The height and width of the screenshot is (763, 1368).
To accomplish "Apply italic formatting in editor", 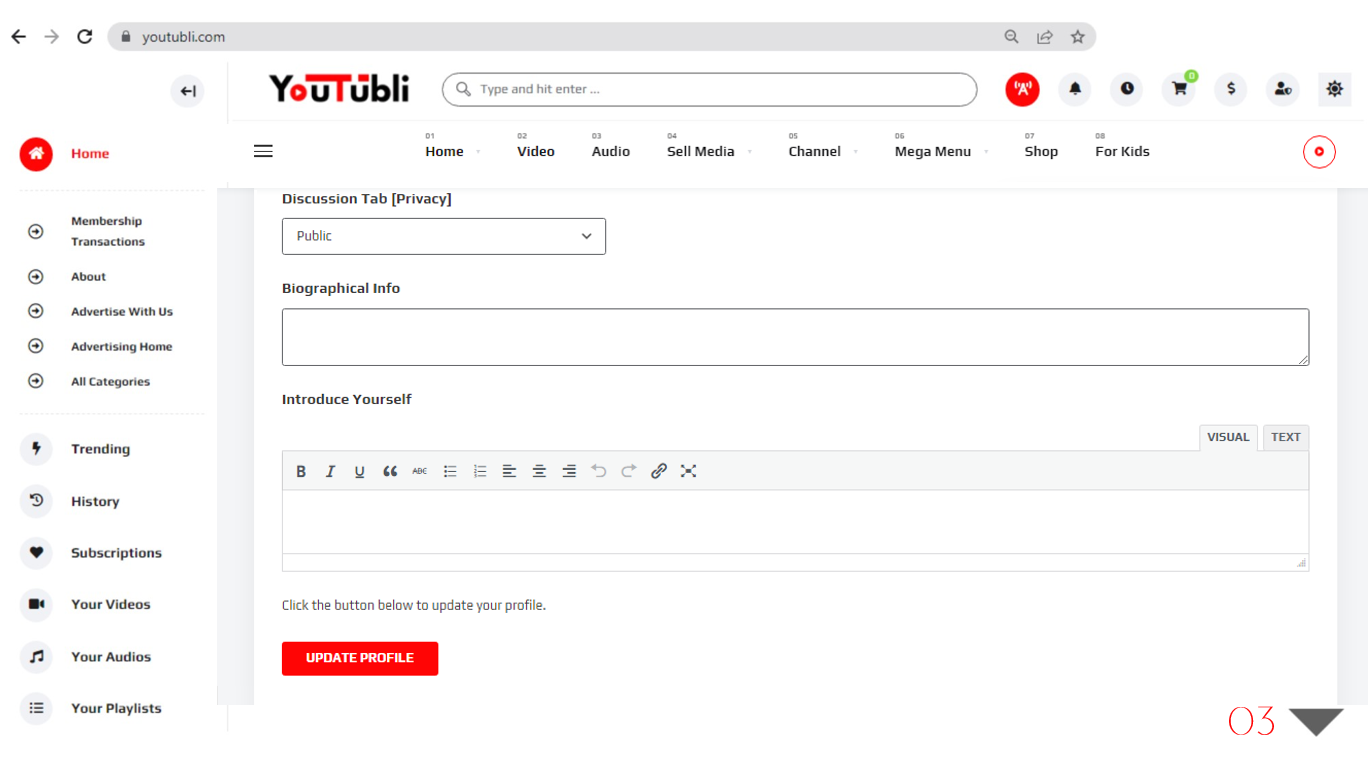I will point(330,471).
